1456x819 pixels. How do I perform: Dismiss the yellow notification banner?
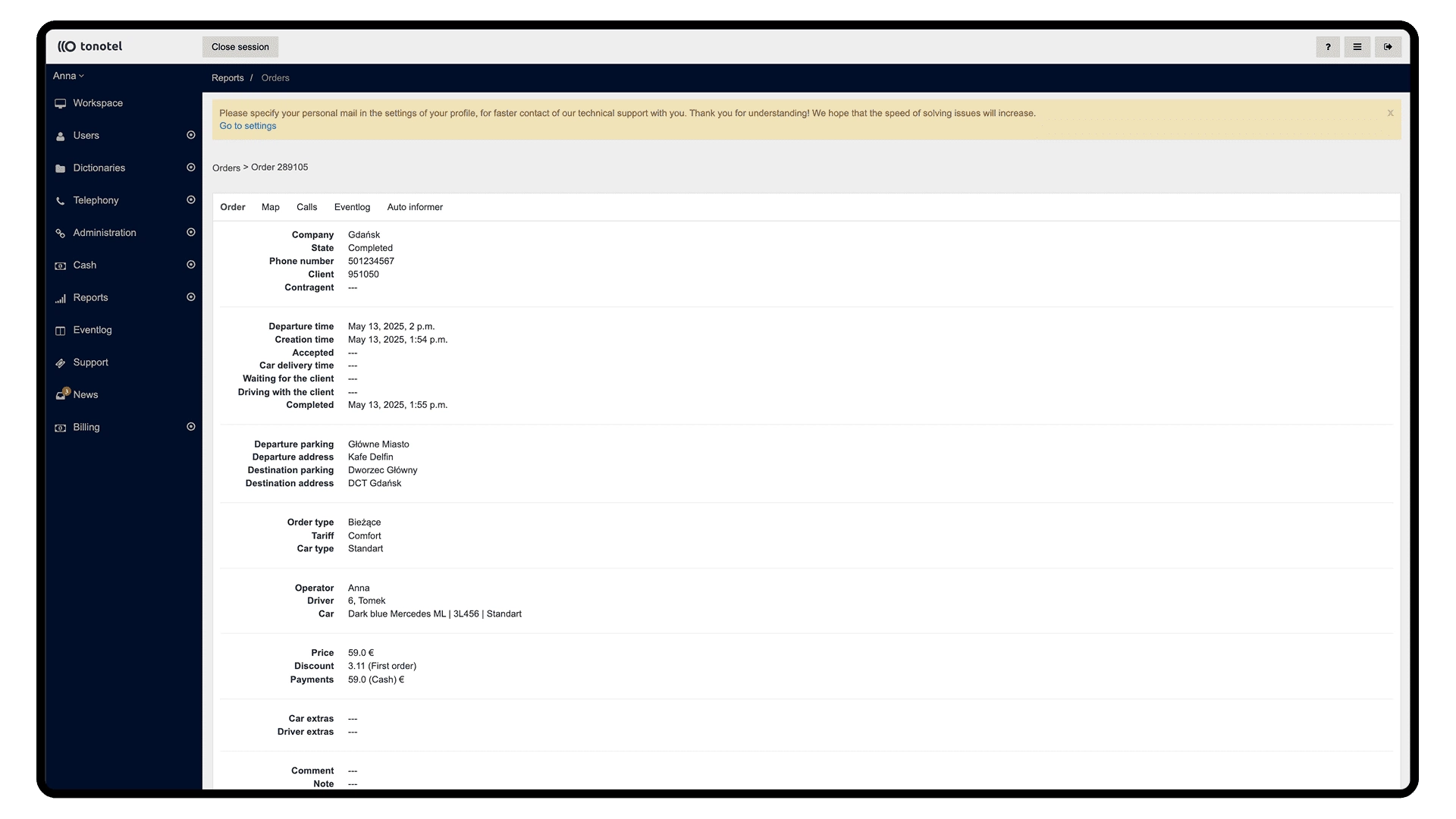1390,113
